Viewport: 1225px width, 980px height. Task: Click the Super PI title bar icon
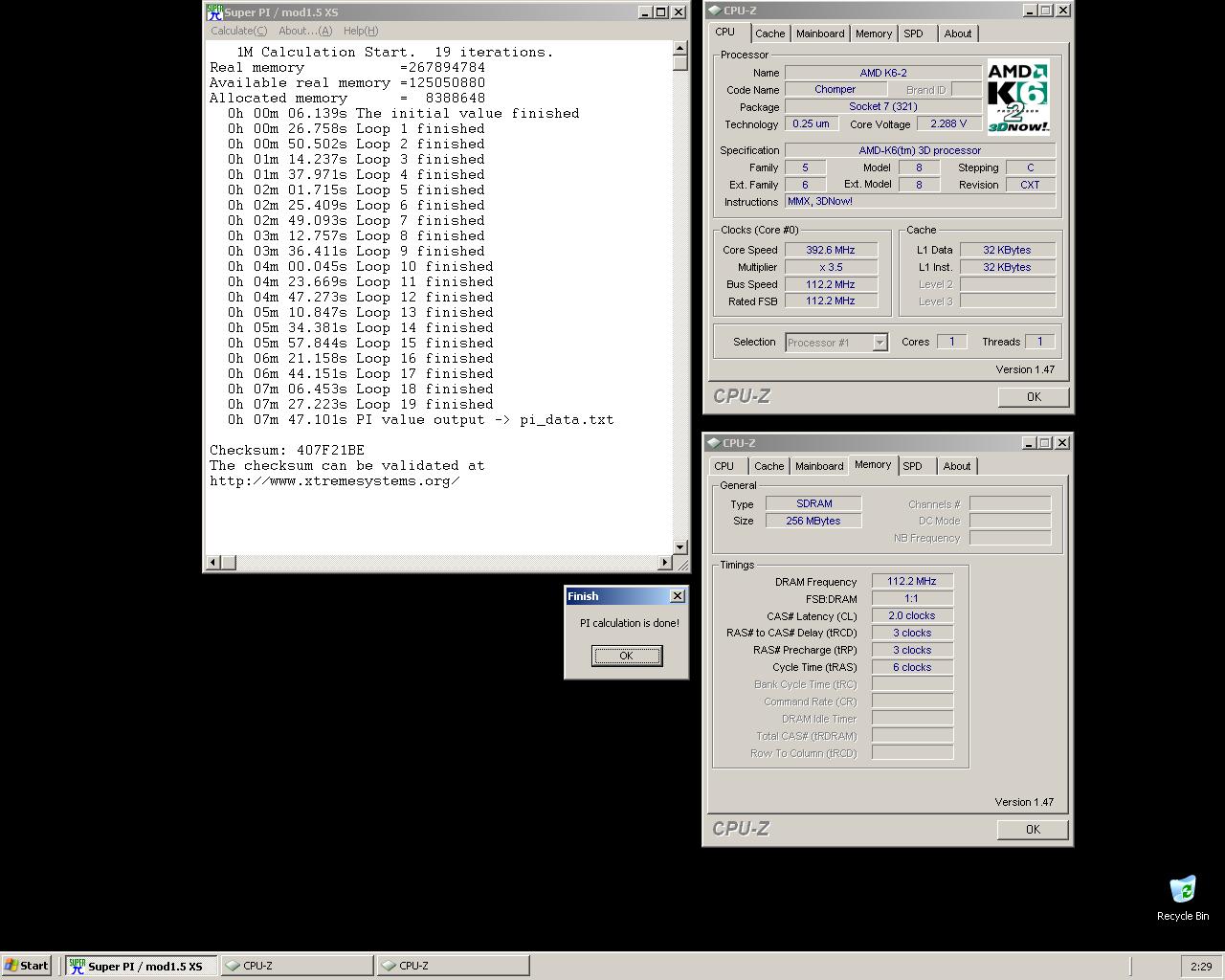click(215, 12)
